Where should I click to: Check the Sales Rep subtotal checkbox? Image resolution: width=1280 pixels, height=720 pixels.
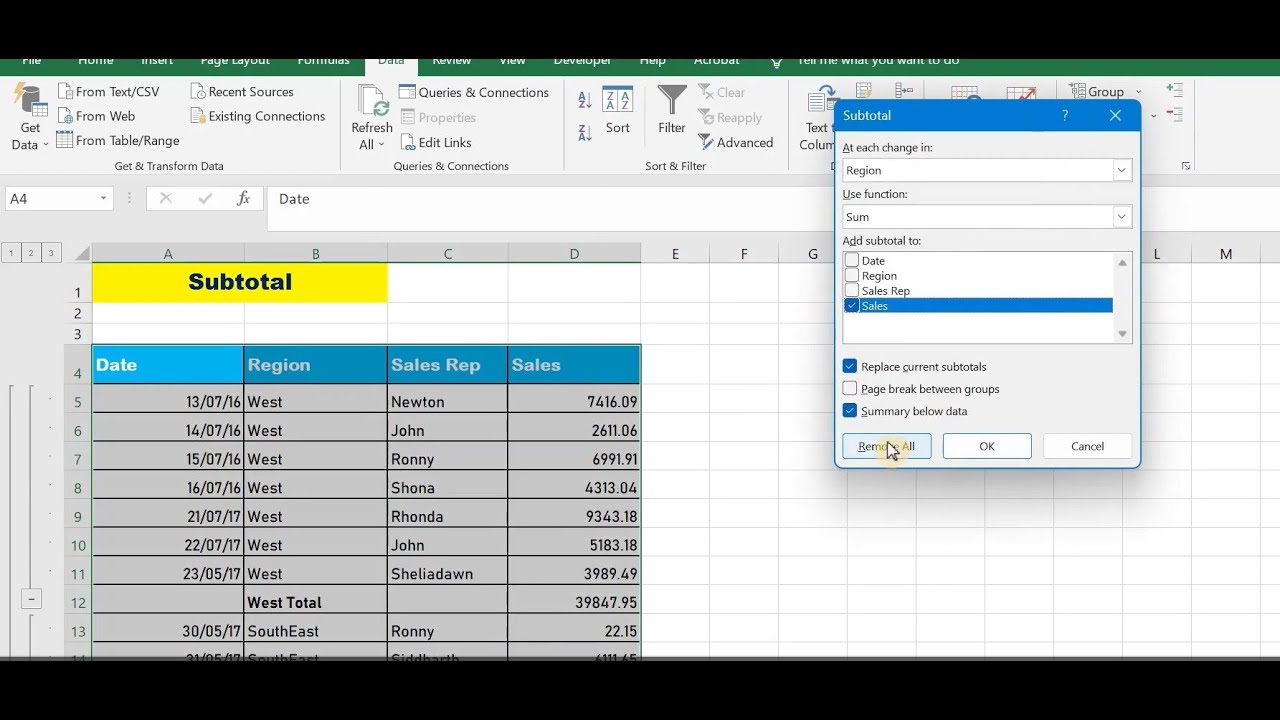pos(852,291)
